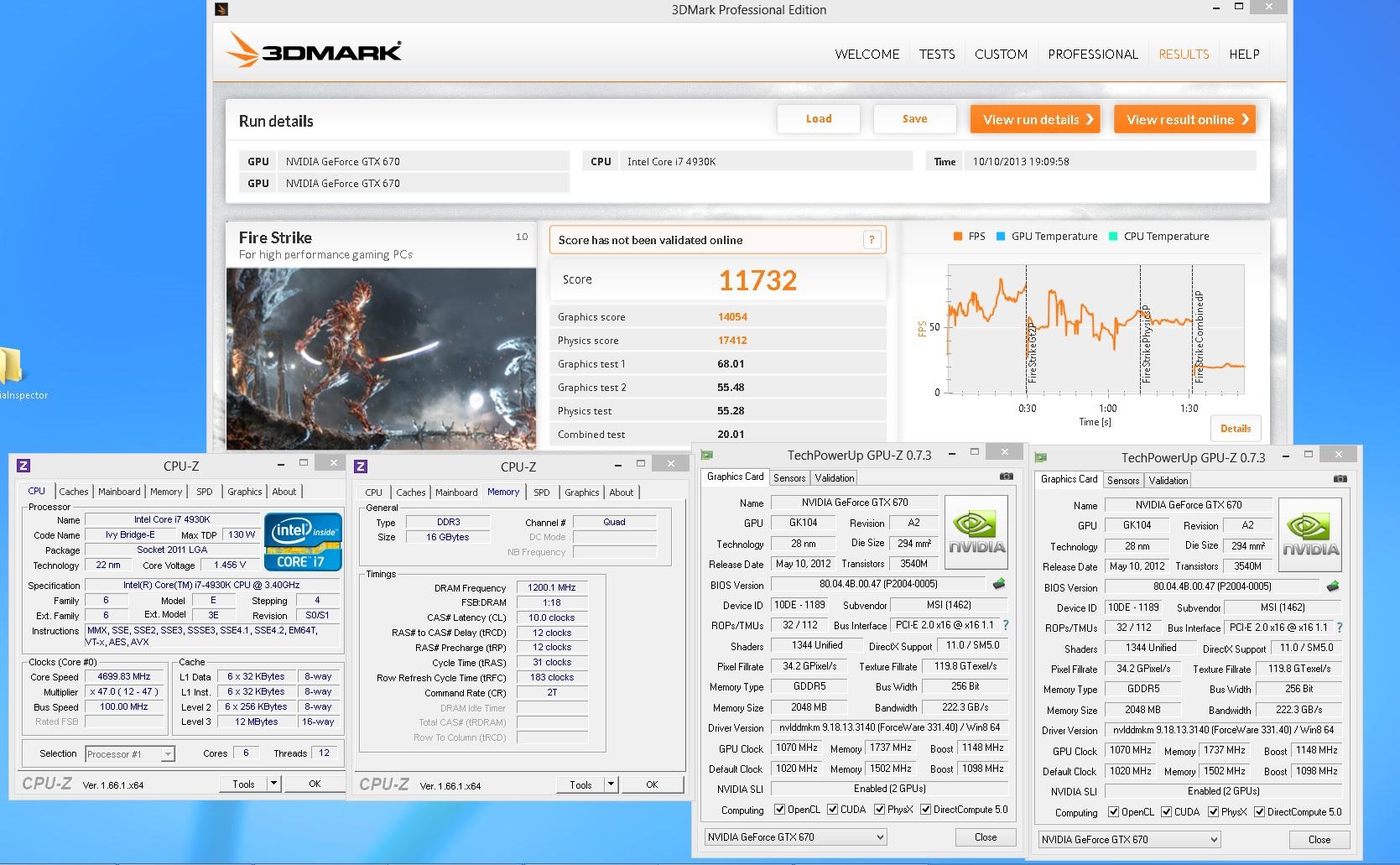Open the WELCOME tab in 3DMark
The height and width of the screenshot is (865, 1400).
point(867,54)
